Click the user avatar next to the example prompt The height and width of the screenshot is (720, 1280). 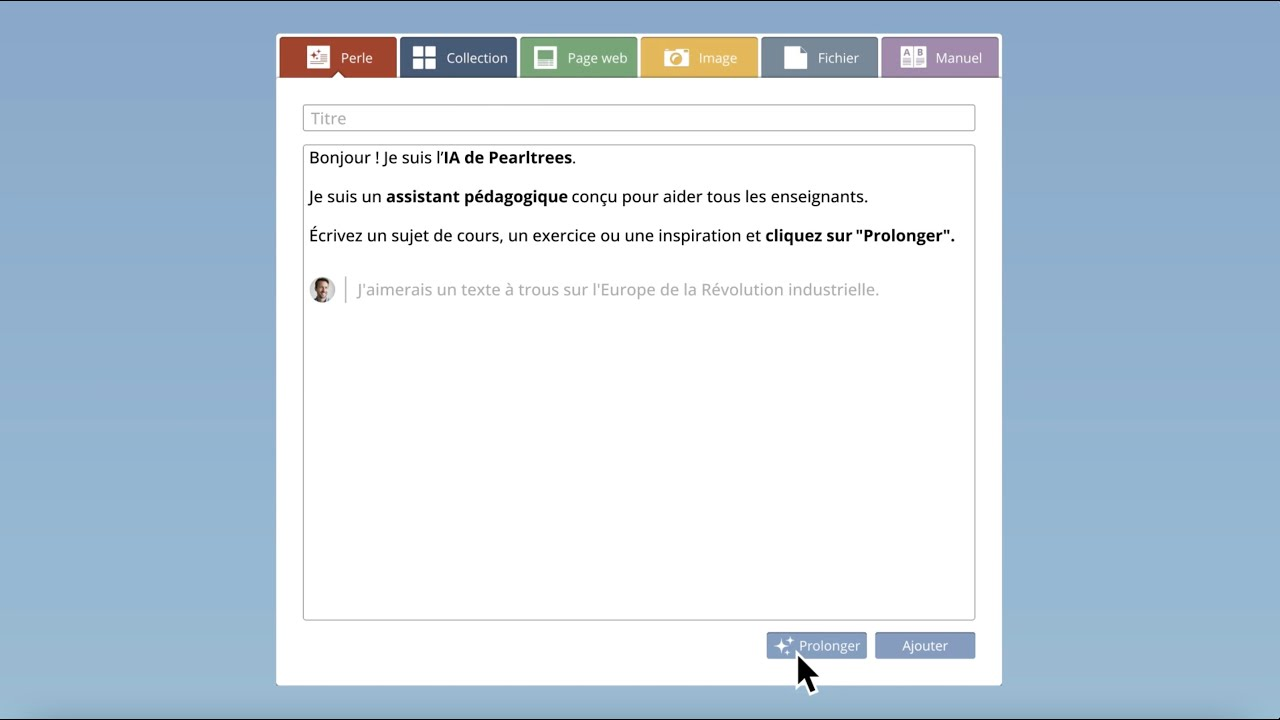pos(322,289)
